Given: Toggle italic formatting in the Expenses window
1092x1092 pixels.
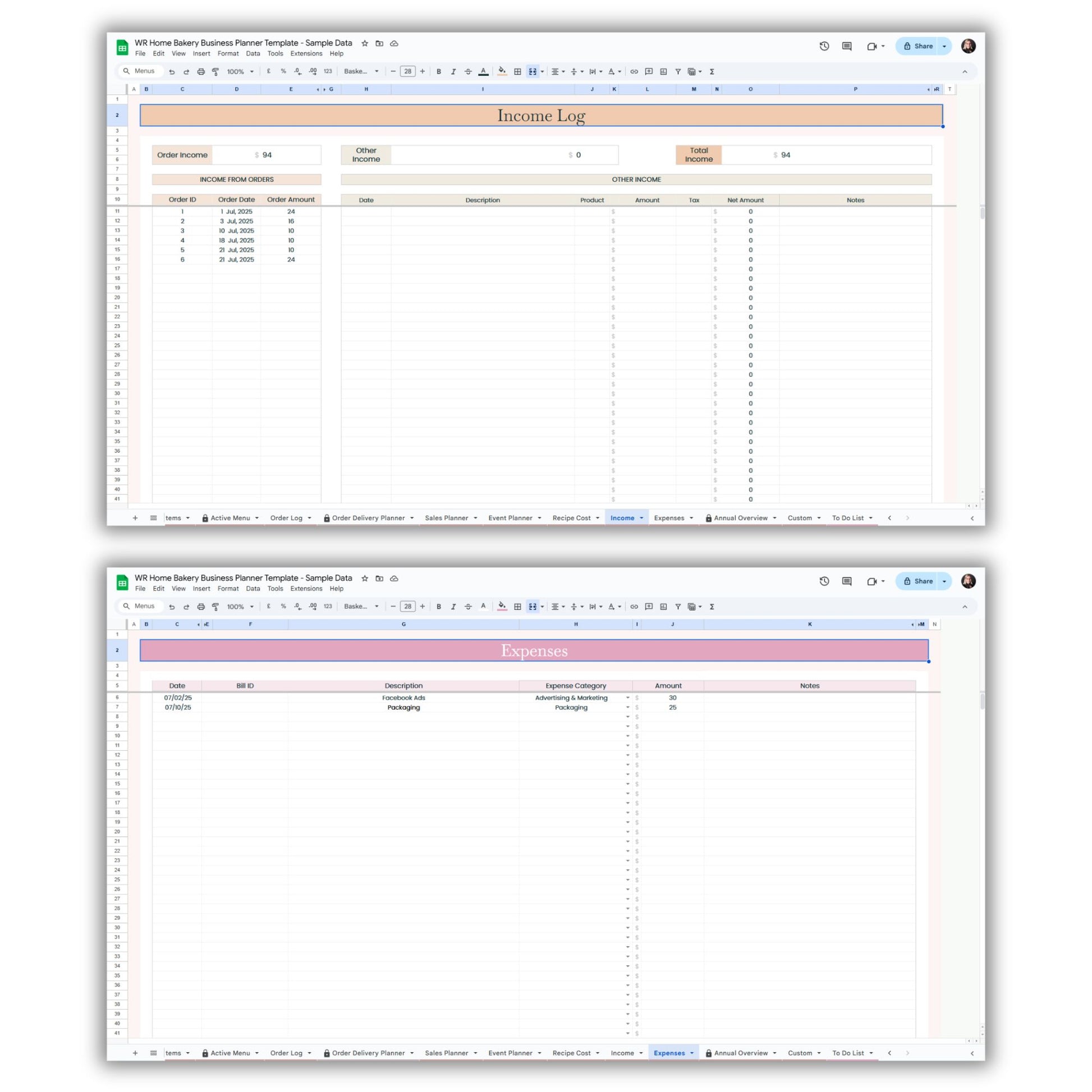Looking at the screenshot, I should pyautogui.click(x=453, y=607).
